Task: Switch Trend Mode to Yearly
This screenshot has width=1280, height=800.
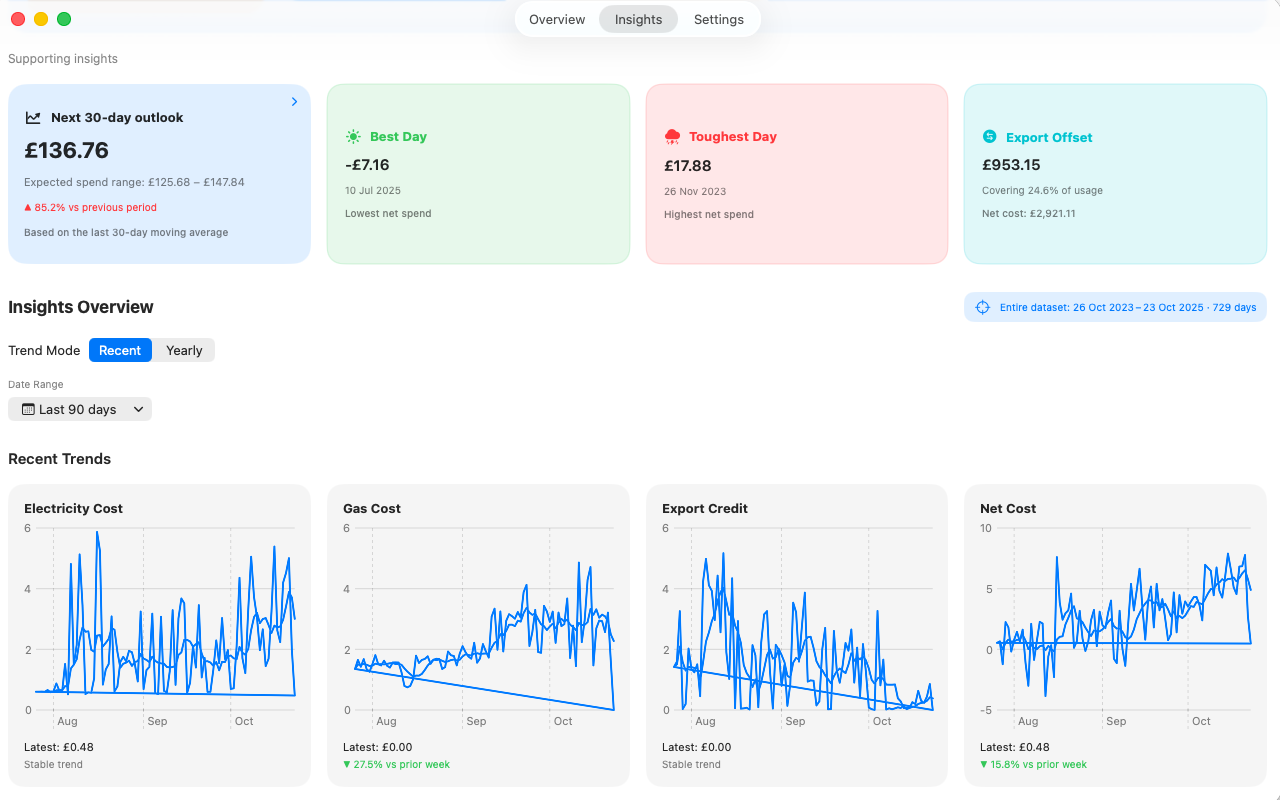Action: coord(184,351)
